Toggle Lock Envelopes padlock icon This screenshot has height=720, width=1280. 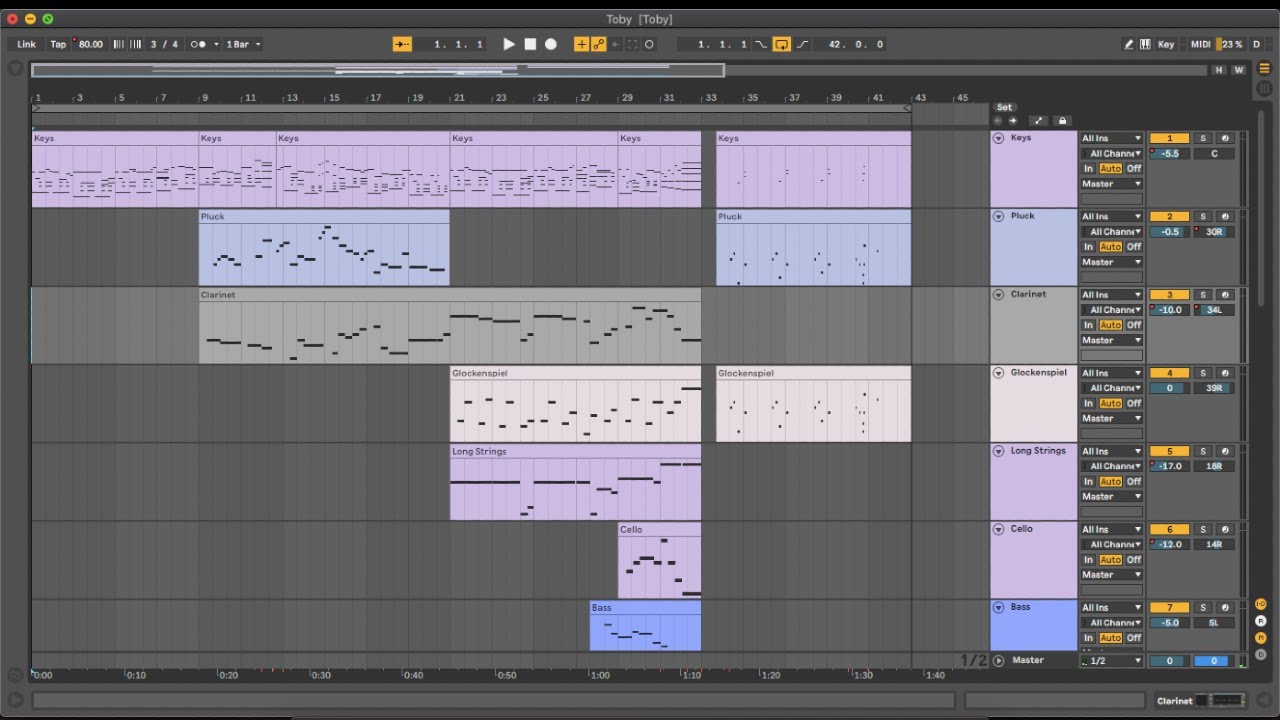point(1062,121)
